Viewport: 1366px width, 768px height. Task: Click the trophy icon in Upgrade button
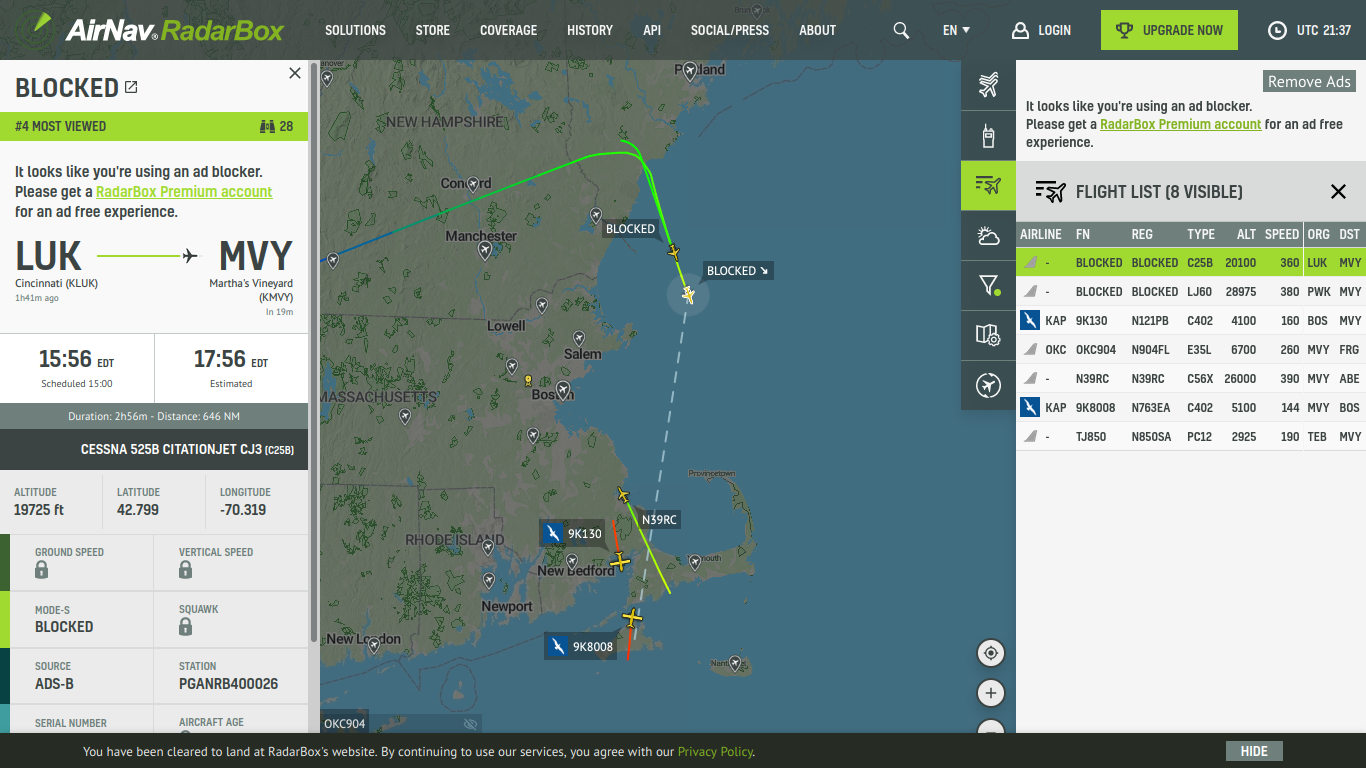point(1125,30)
